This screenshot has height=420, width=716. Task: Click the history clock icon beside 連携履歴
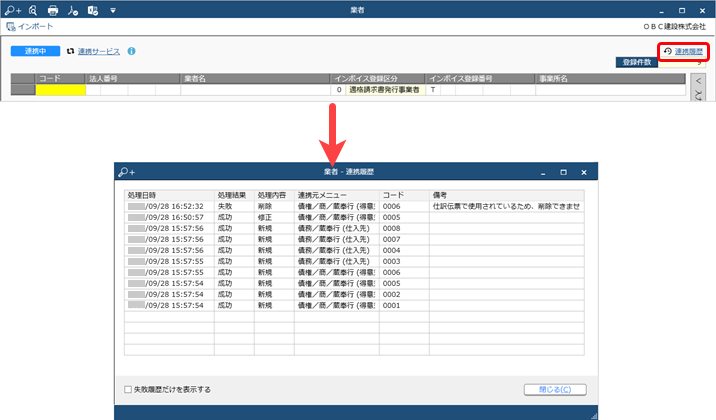[668, 51]
